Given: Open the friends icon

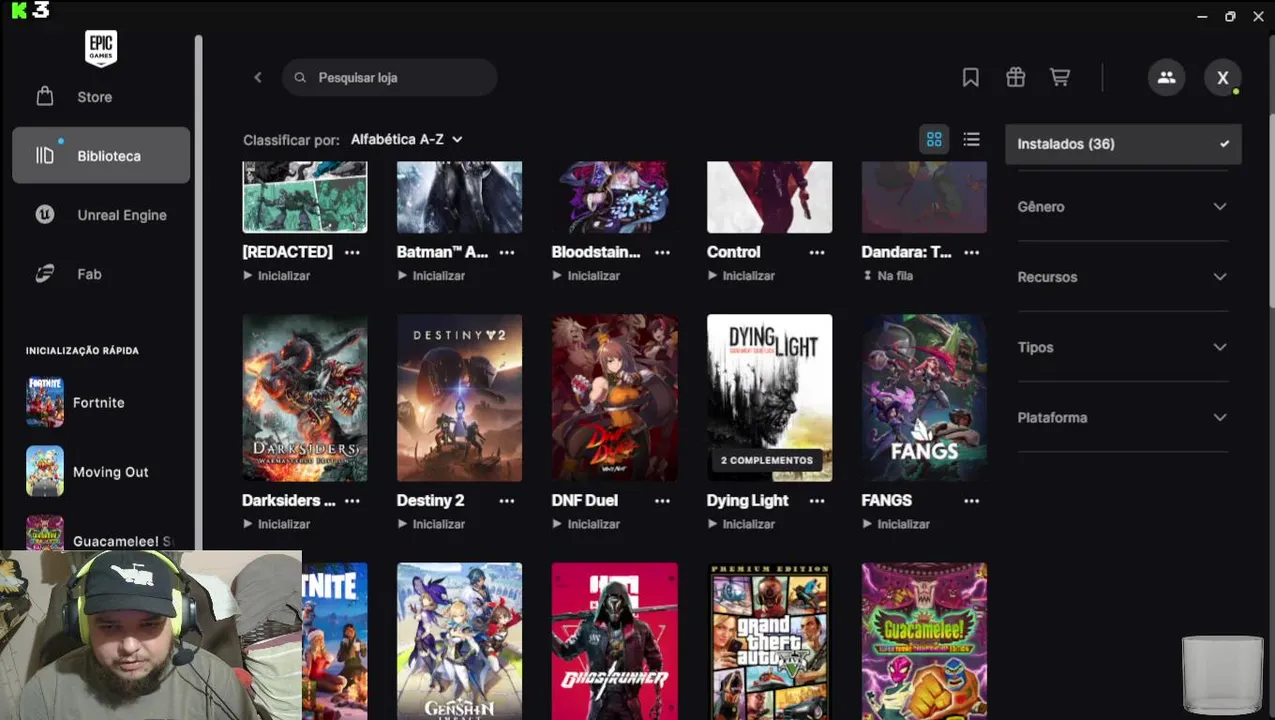Looking at the screenshot, I should (1166, 77).
